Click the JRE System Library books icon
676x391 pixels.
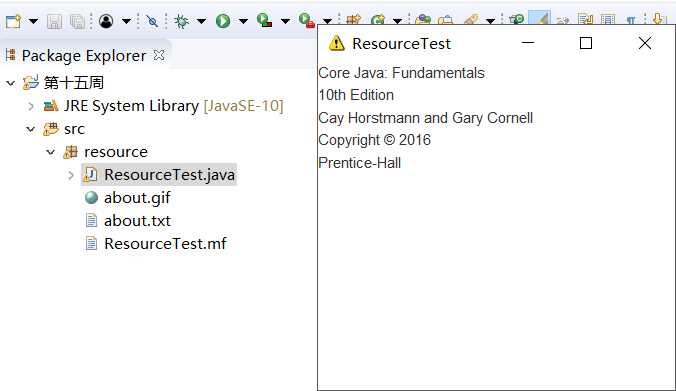pos(51,106)
